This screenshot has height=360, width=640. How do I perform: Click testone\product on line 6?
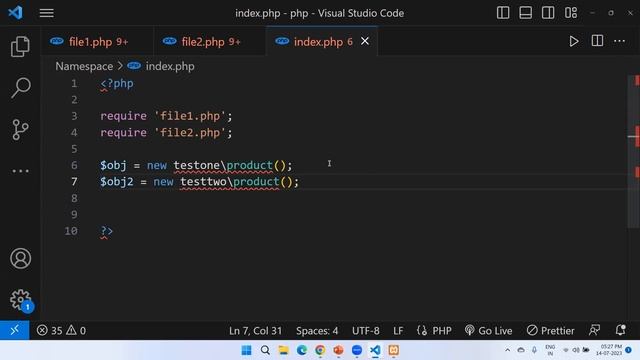[x=223, y=165]
